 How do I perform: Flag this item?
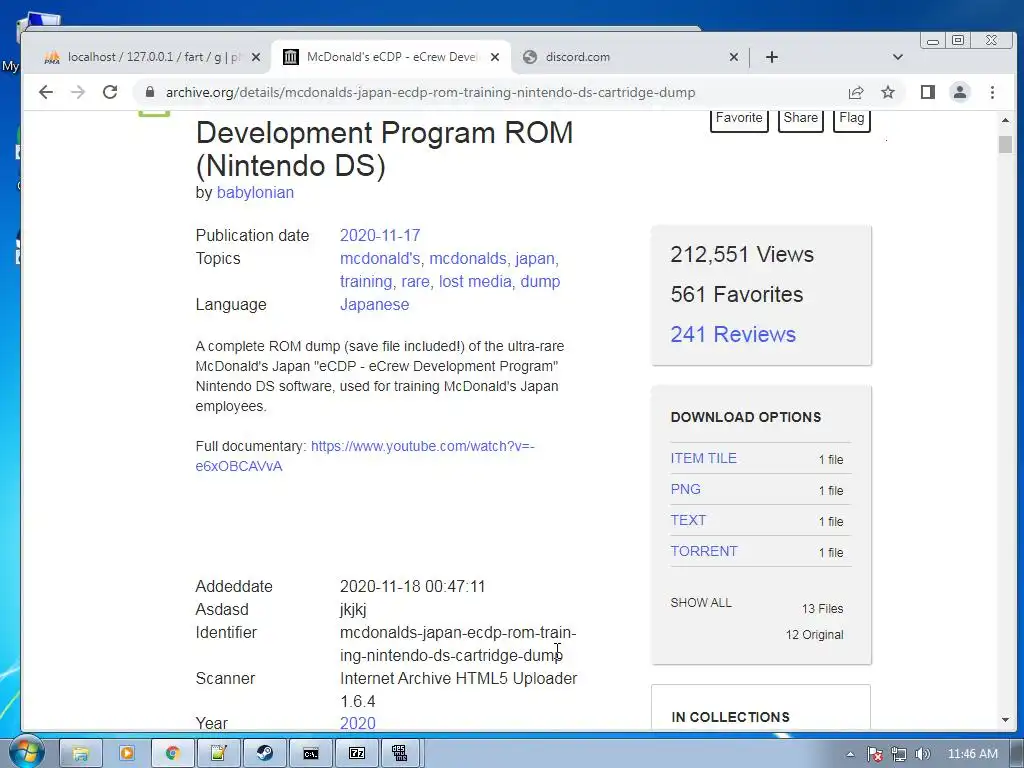852,119
